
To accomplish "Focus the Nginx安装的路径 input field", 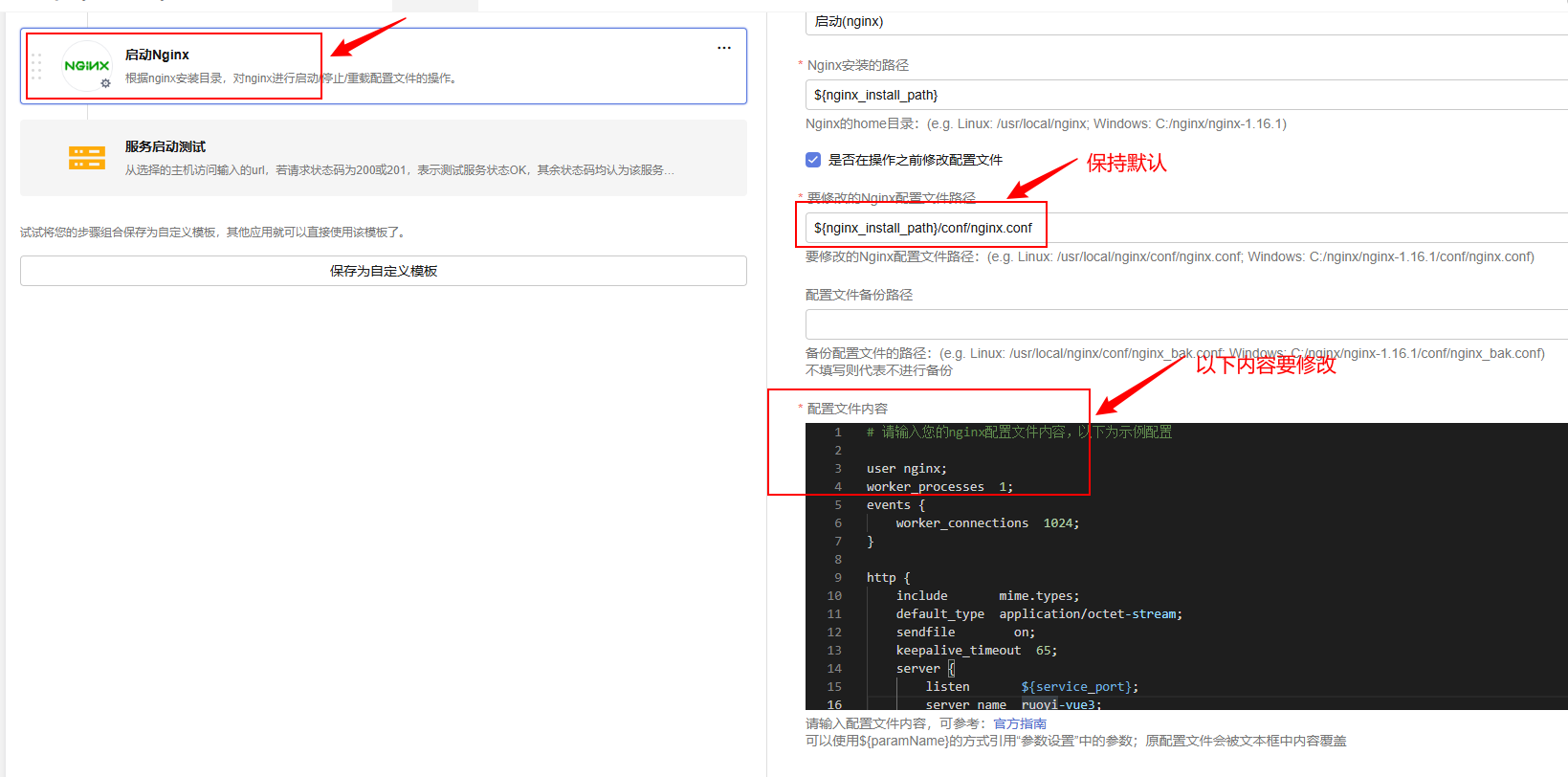I will pyautogui.click(x=1186, y=95).
